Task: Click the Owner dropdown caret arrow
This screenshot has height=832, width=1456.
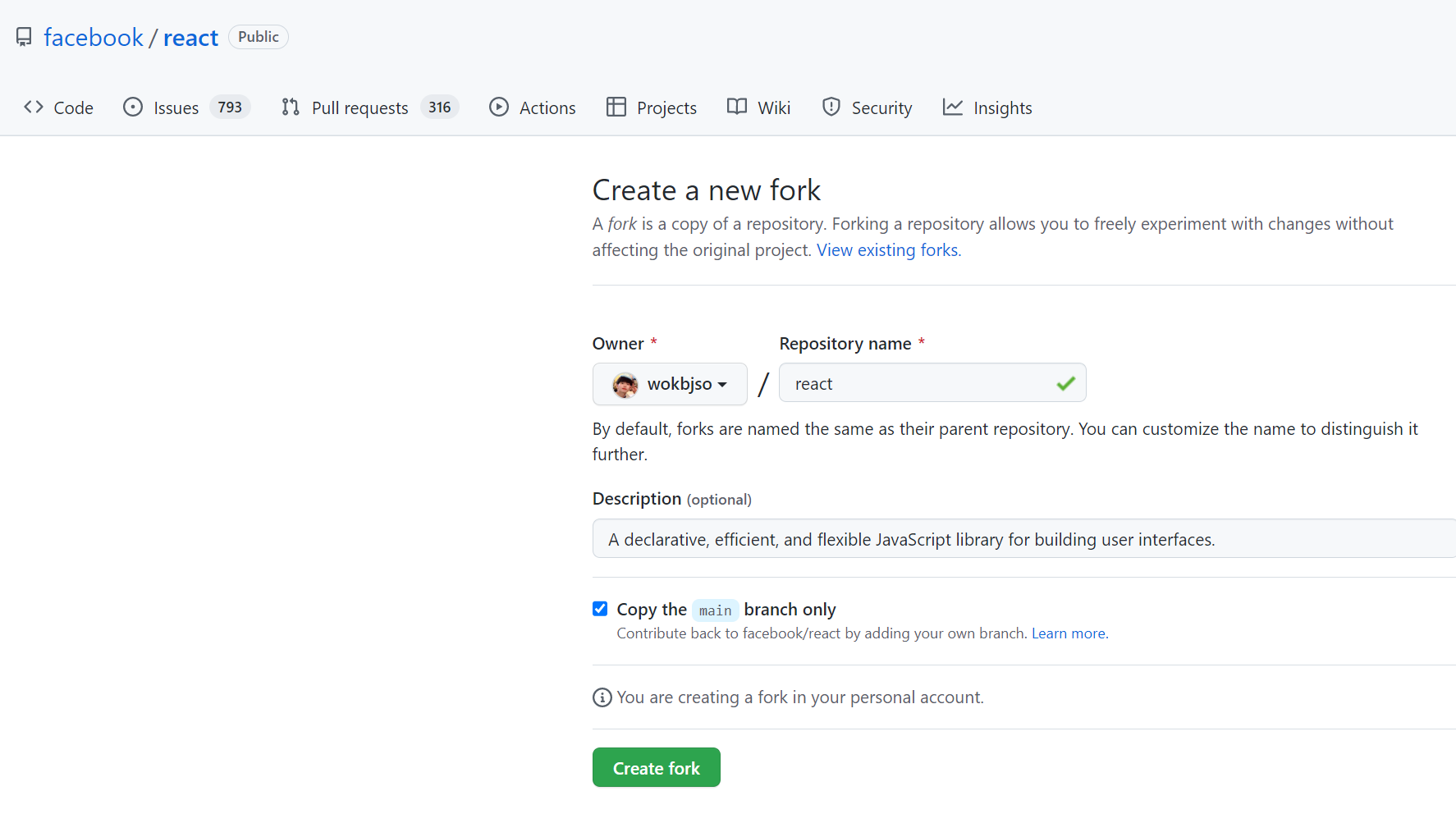Action: pyautogui.click(x=722, y=385)
